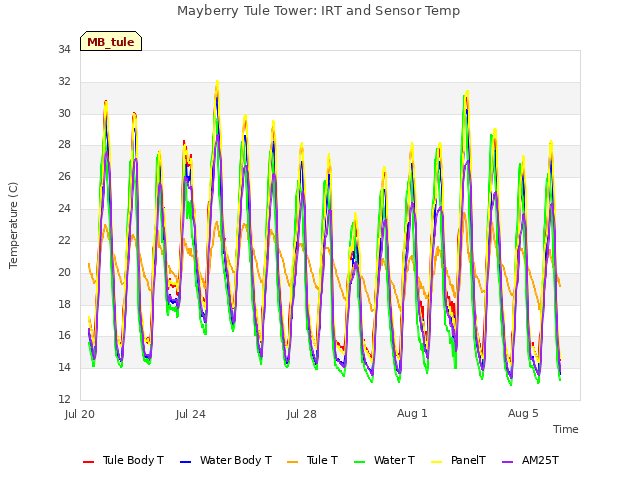Toggle the PanelT legend entry
This screenshot has height=480, width=640.
[x=459, y=460]
